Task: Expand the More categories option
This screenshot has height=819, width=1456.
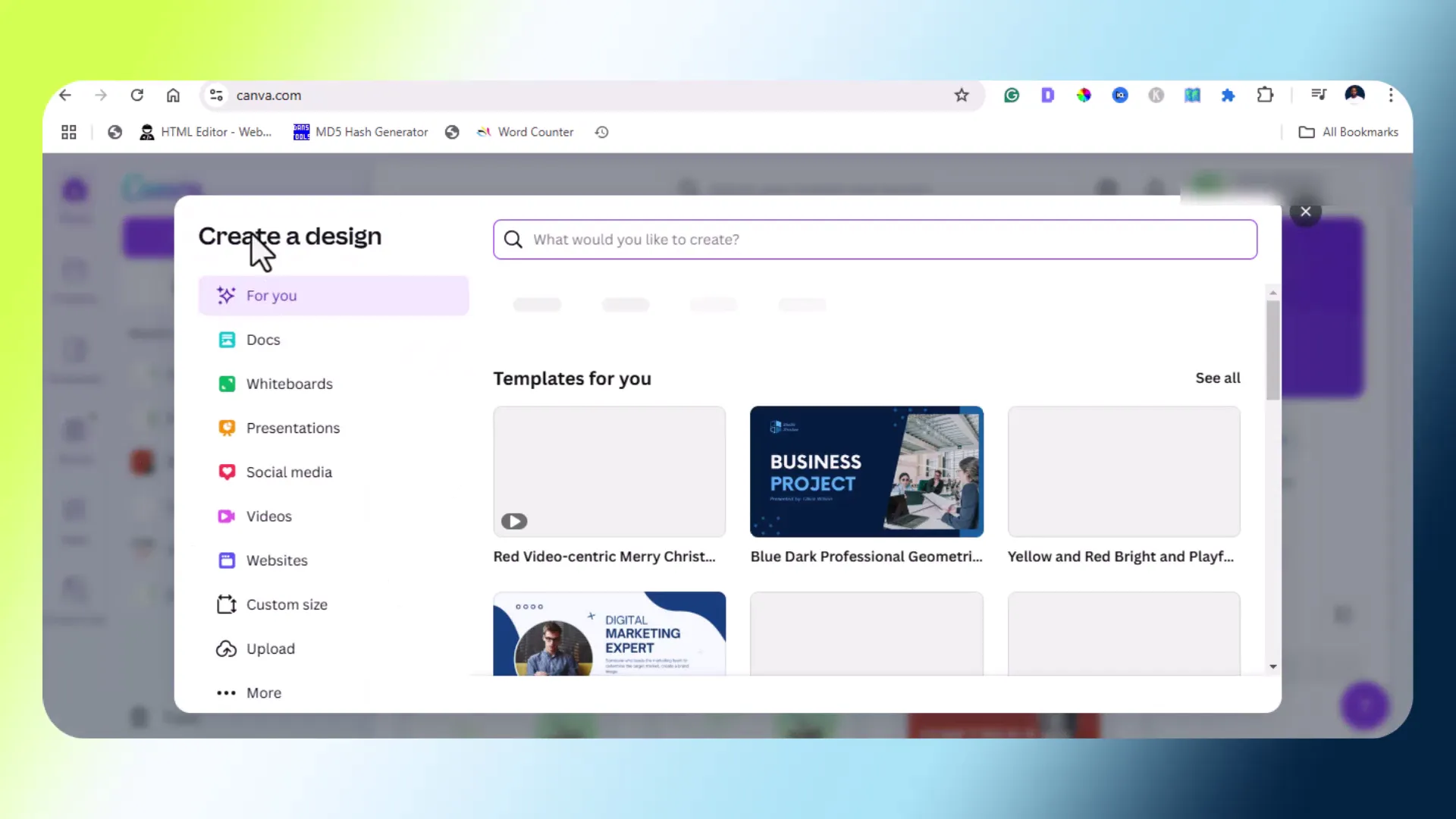Action: click(334, 693)
